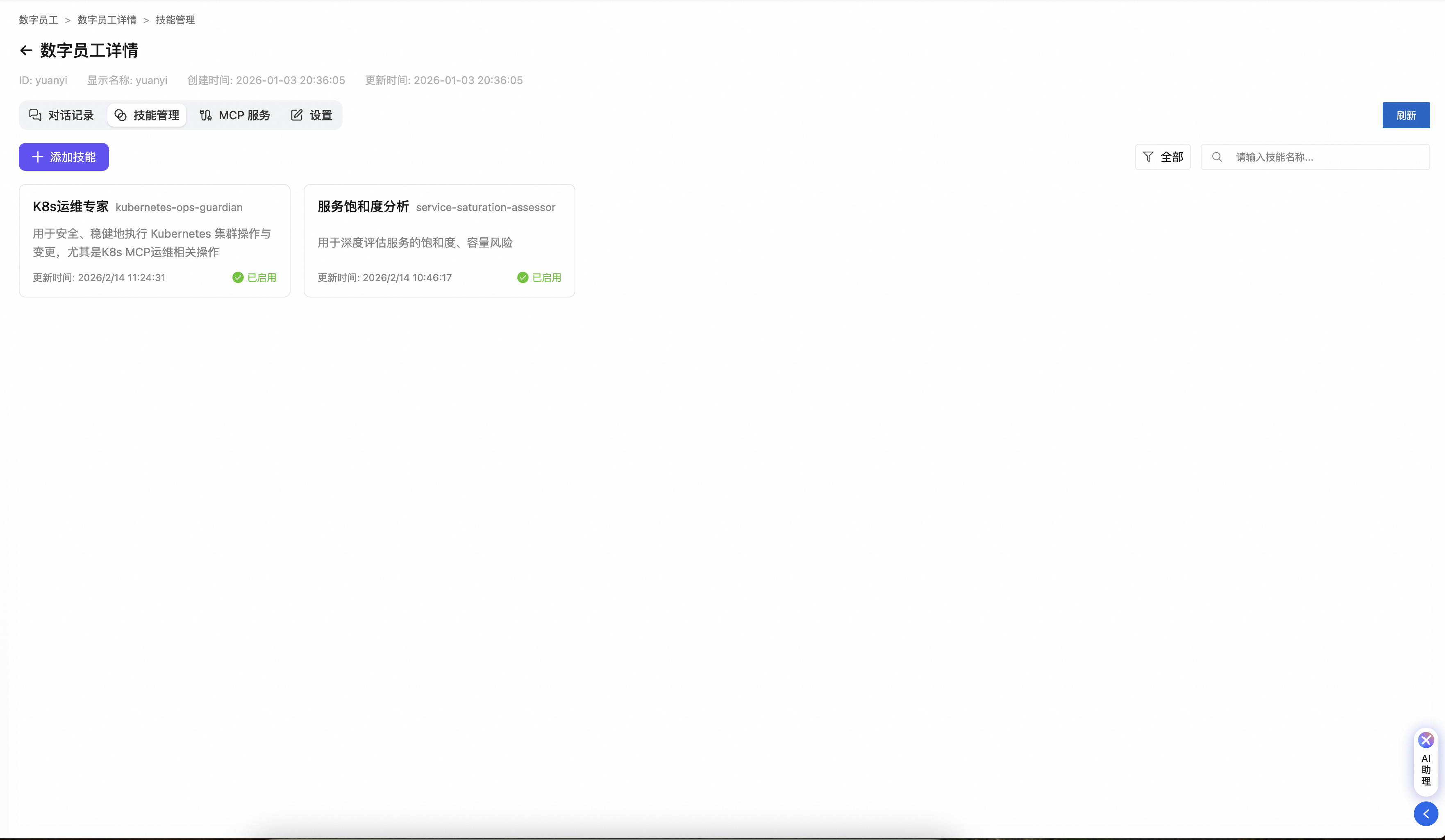Open the 服务饱和度分析 skill card
Image resolution: width=1445 pixels, height=840 pixels.
[x=439, y=240]
